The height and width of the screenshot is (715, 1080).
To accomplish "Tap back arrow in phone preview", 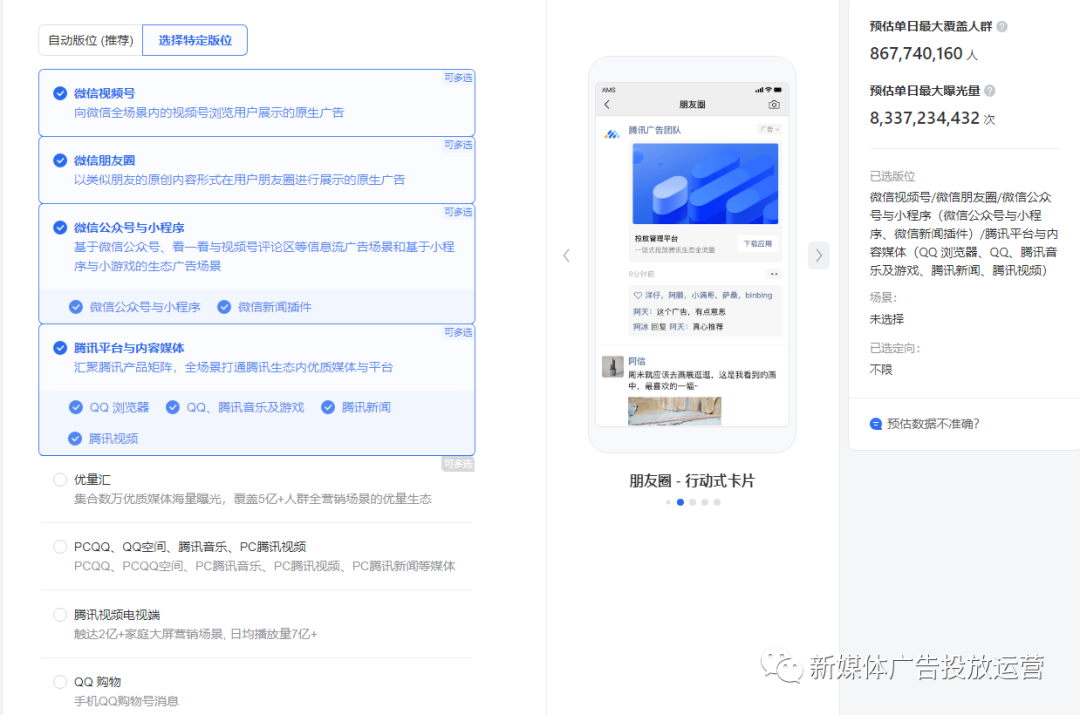I will pyautogui.click(x=607, y=105).
